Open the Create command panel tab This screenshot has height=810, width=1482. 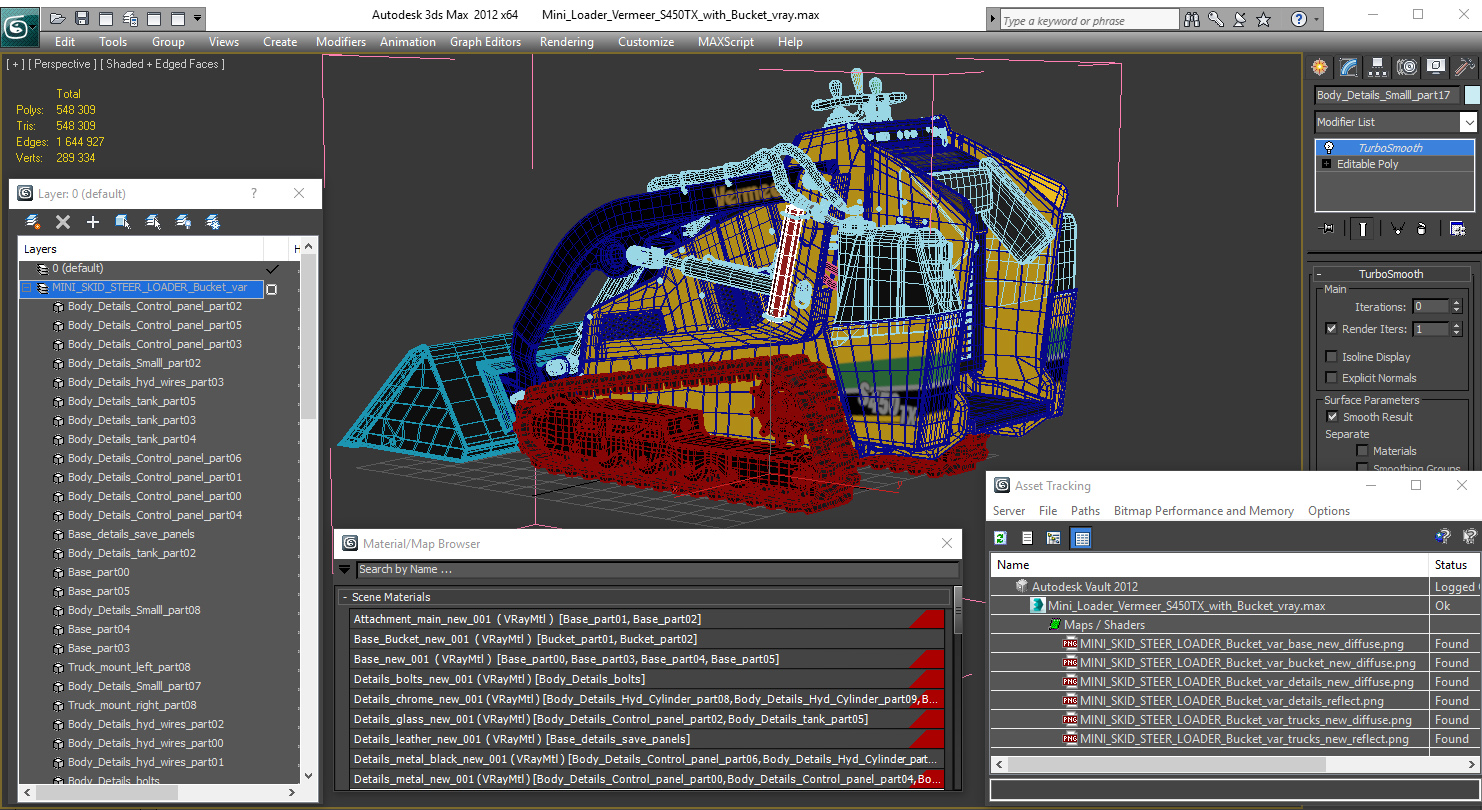tap(1320, 67)
